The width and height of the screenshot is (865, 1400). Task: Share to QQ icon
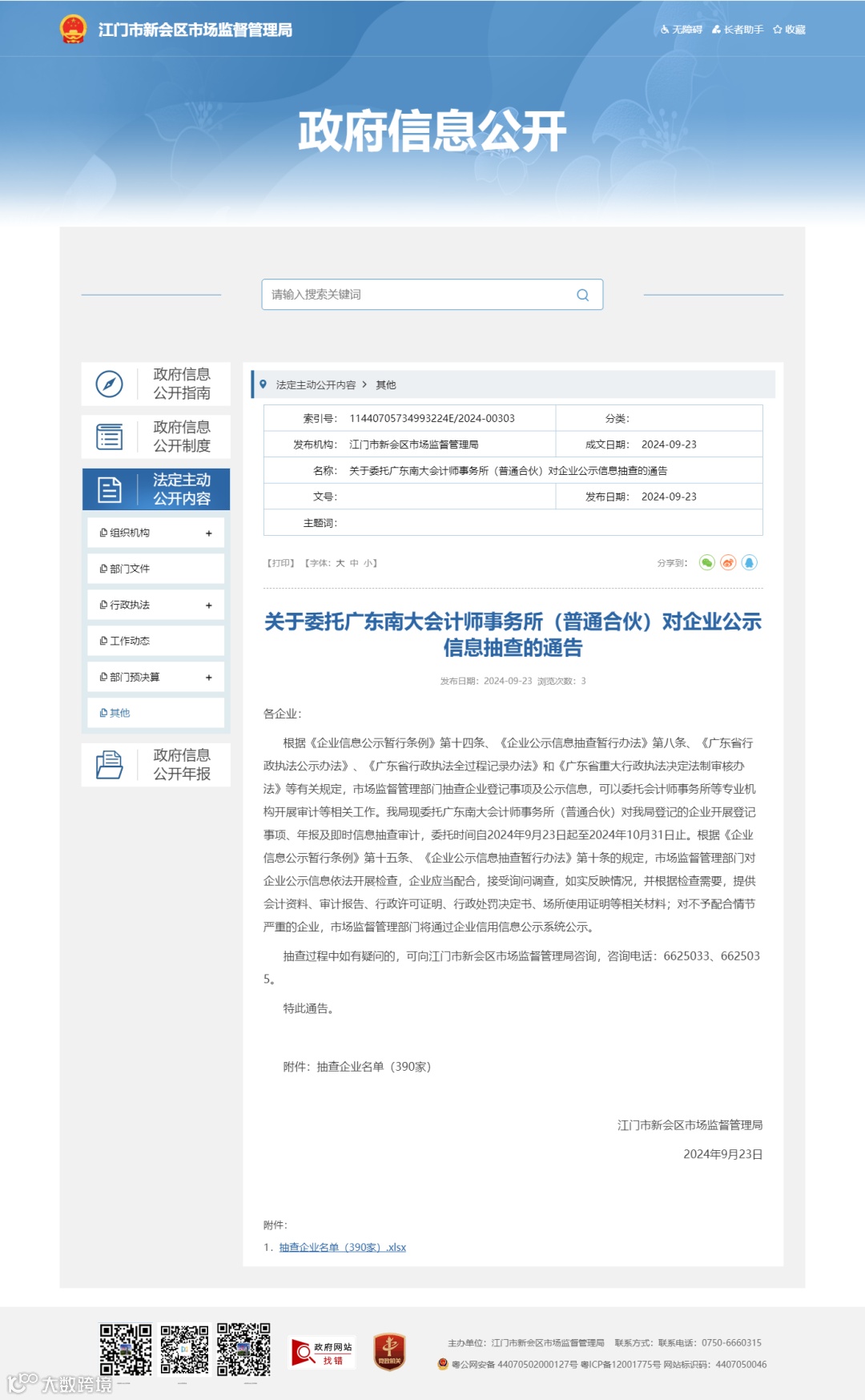point(749,563)
